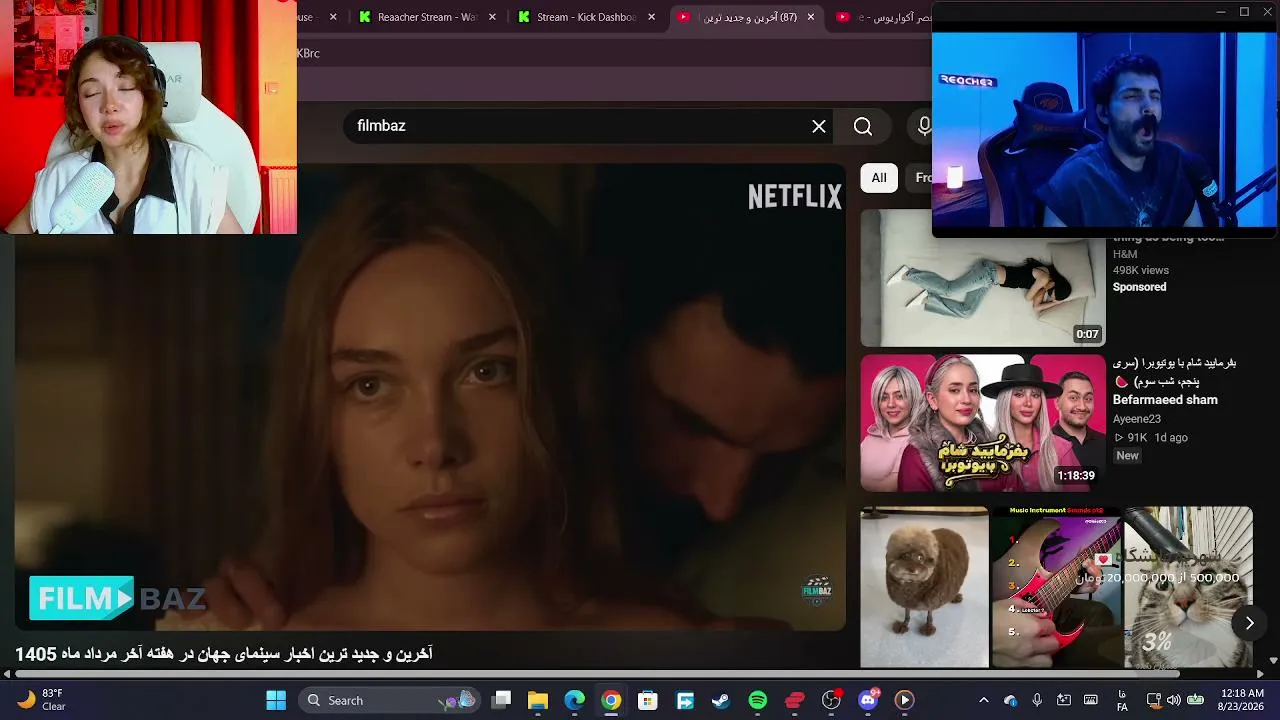
Task: Click the vertical scrollbar's down arrow
Action: tap(1273, 661)
